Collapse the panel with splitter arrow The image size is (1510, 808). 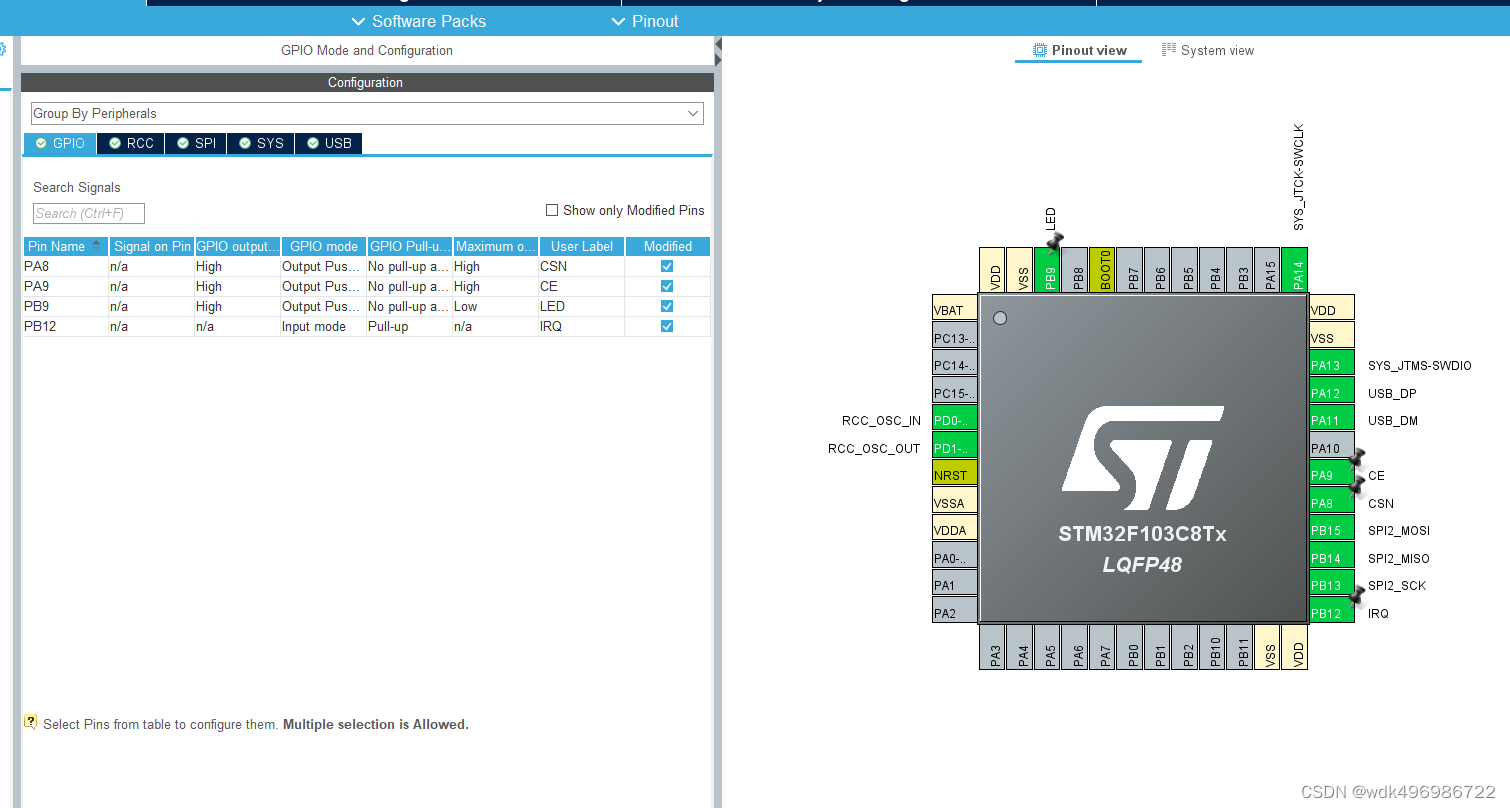718,44
